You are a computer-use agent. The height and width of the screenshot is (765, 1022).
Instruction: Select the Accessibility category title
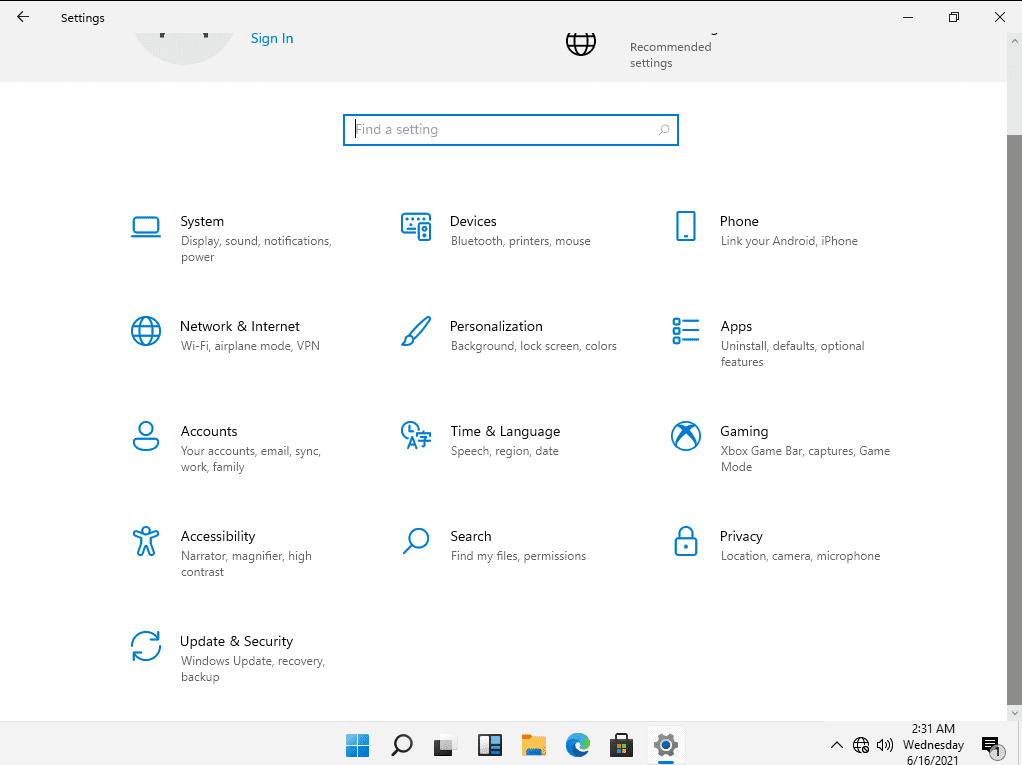pyautogui.click(x=218, y=536)
